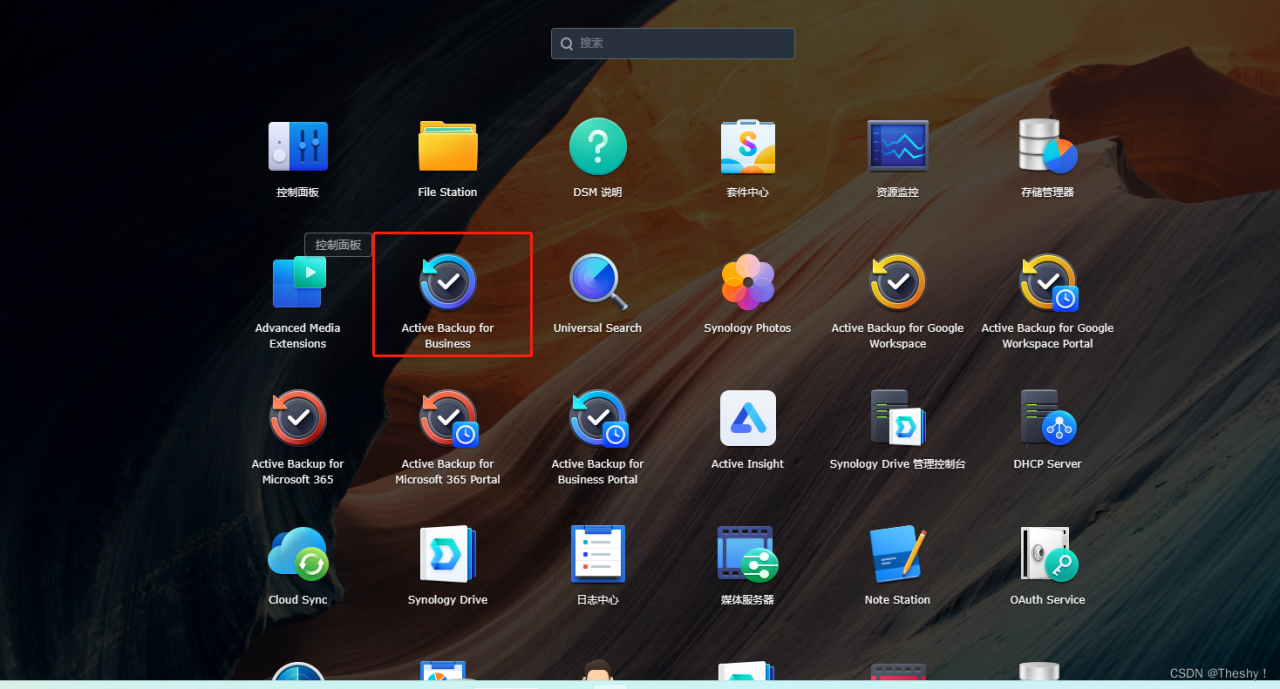Launch Active Backup for Business

[447, 281]
